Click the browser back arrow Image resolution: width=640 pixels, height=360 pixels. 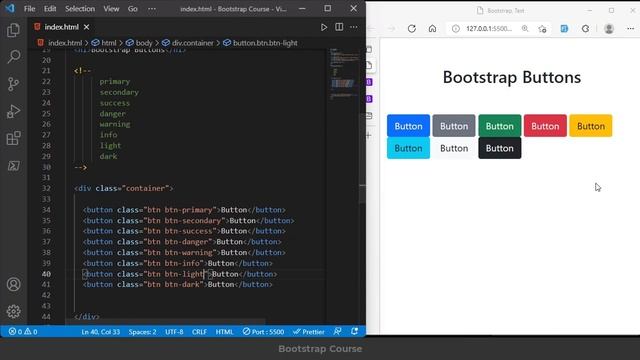pos(371,29)
